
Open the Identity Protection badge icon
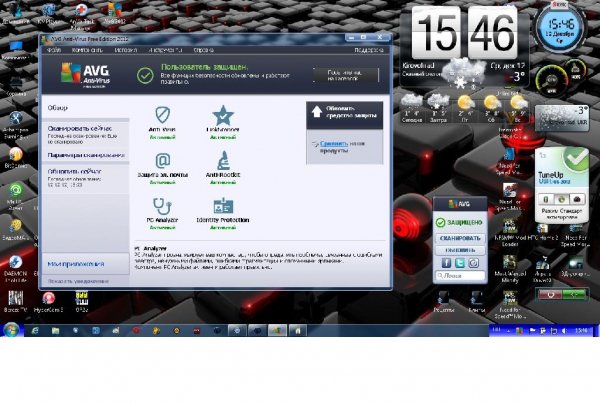pyautogui.click(x=223, y=206)
